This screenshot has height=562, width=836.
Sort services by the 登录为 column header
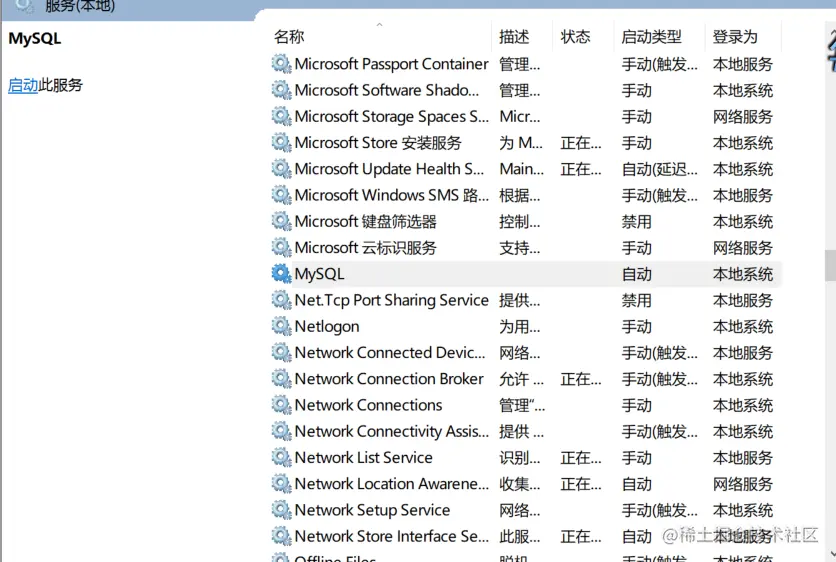735,37
